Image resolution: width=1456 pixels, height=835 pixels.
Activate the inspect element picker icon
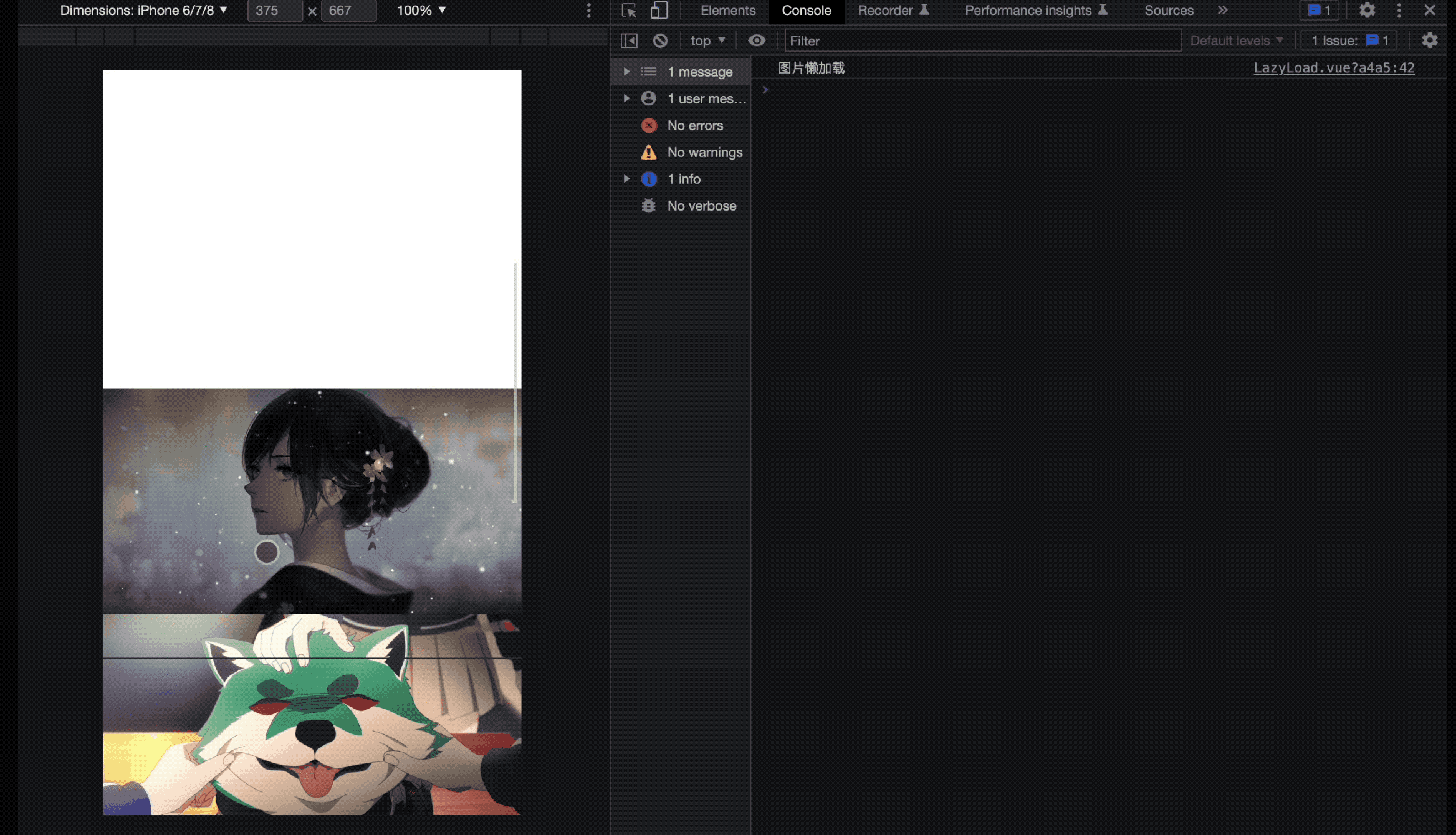[x=629, y=11]
